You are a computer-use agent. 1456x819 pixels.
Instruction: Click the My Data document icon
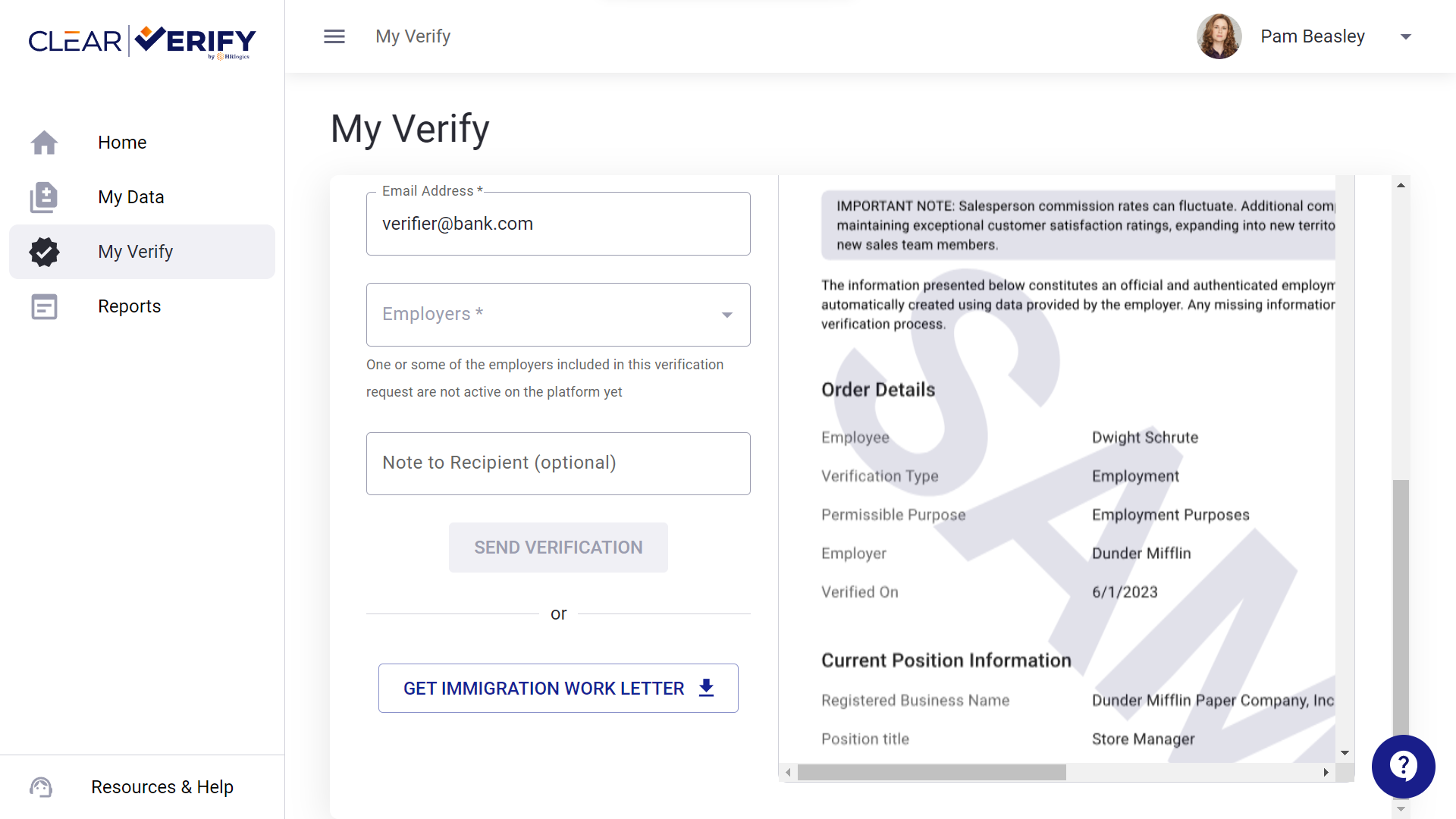point(44,197)
